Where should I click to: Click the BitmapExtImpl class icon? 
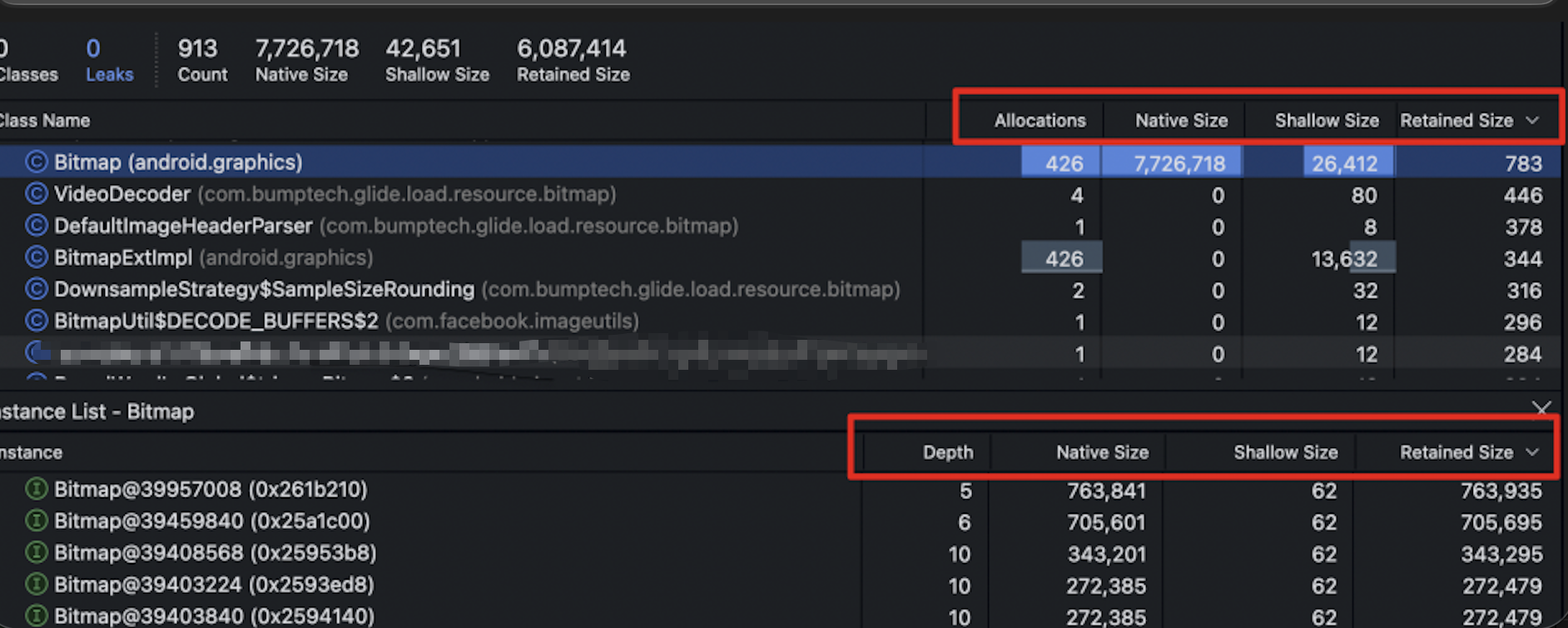(x=36, y=257)
